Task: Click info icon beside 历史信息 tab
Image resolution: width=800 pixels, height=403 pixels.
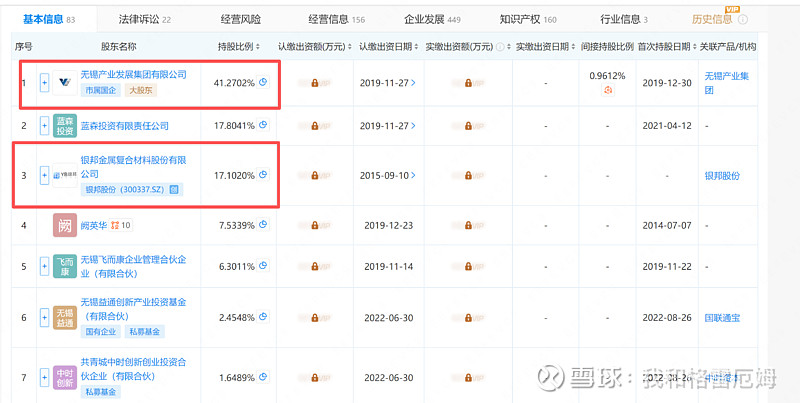Action: pos(743,20)
